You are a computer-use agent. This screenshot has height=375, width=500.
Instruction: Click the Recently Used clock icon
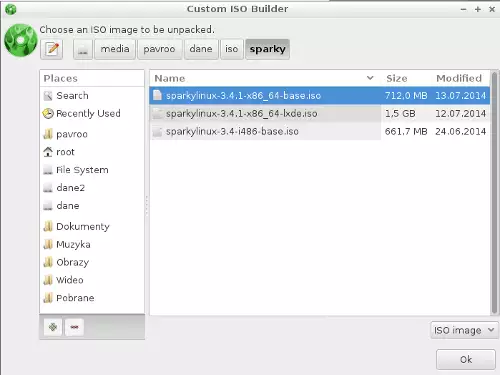(48, 114)
